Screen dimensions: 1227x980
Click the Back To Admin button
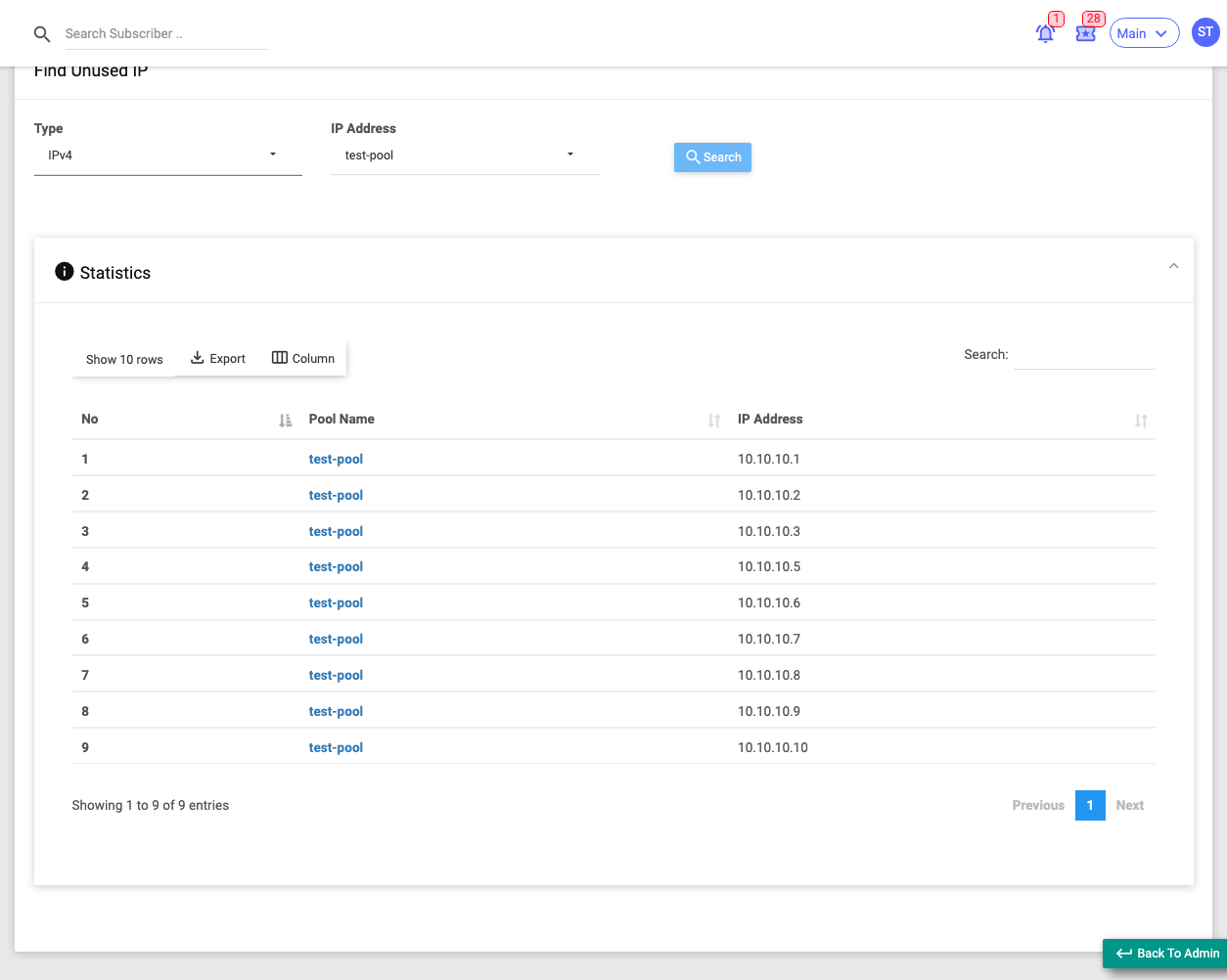tap(1167, 954)
